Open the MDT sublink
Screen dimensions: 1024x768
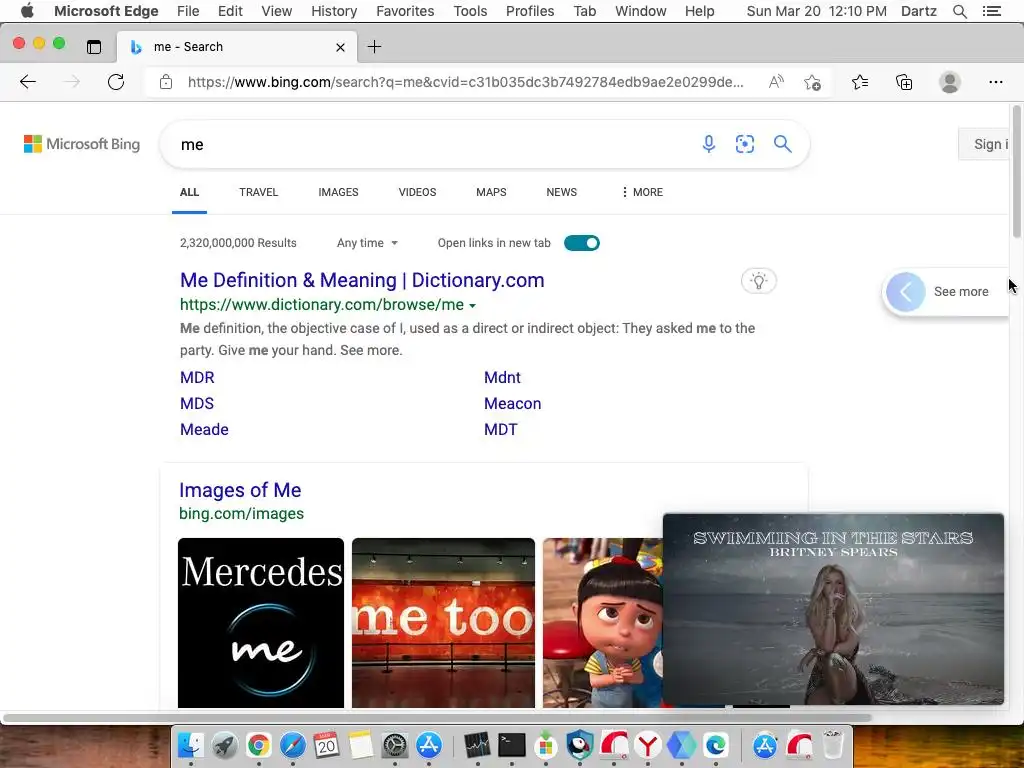point(501,430)
